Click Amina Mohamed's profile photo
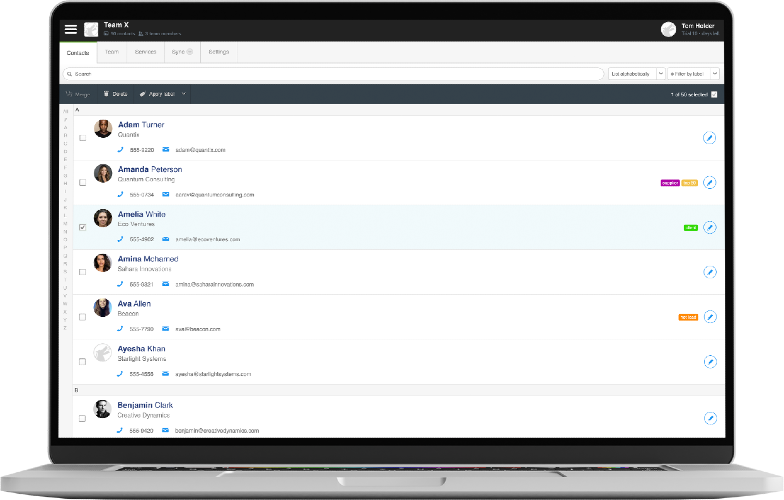This screenshot has height=500, width=784. pyautogui.click(x=102, y=263)
